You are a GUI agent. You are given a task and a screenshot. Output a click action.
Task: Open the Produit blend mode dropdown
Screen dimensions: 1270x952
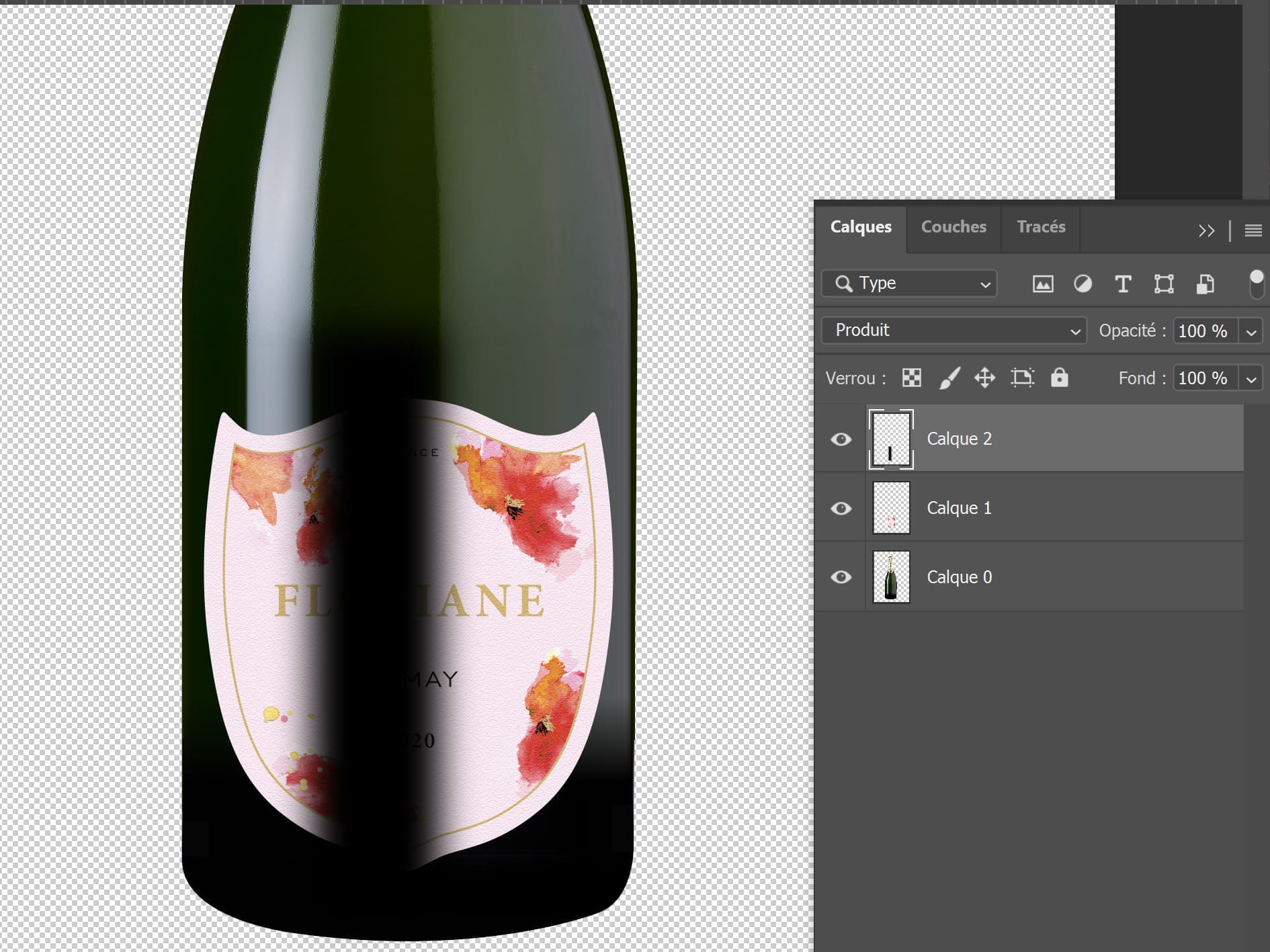pos(954,331)
